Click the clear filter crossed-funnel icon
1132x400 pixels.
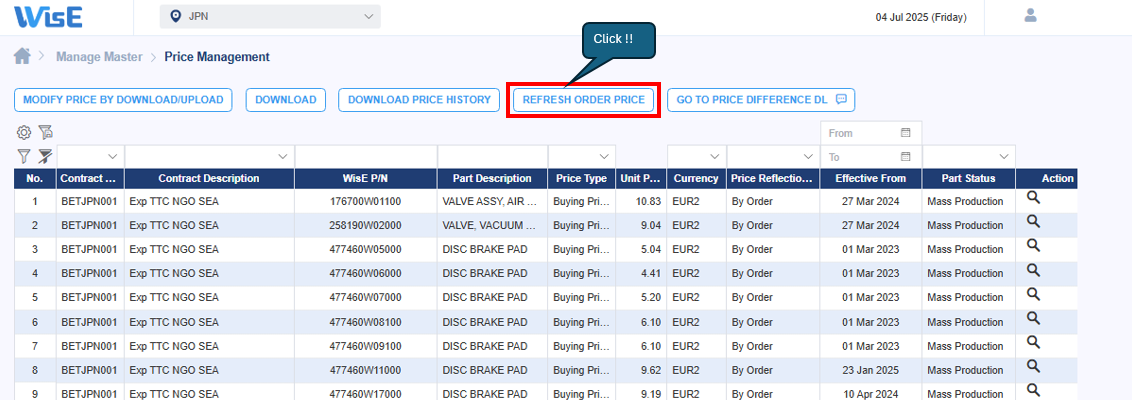(45, 156)
